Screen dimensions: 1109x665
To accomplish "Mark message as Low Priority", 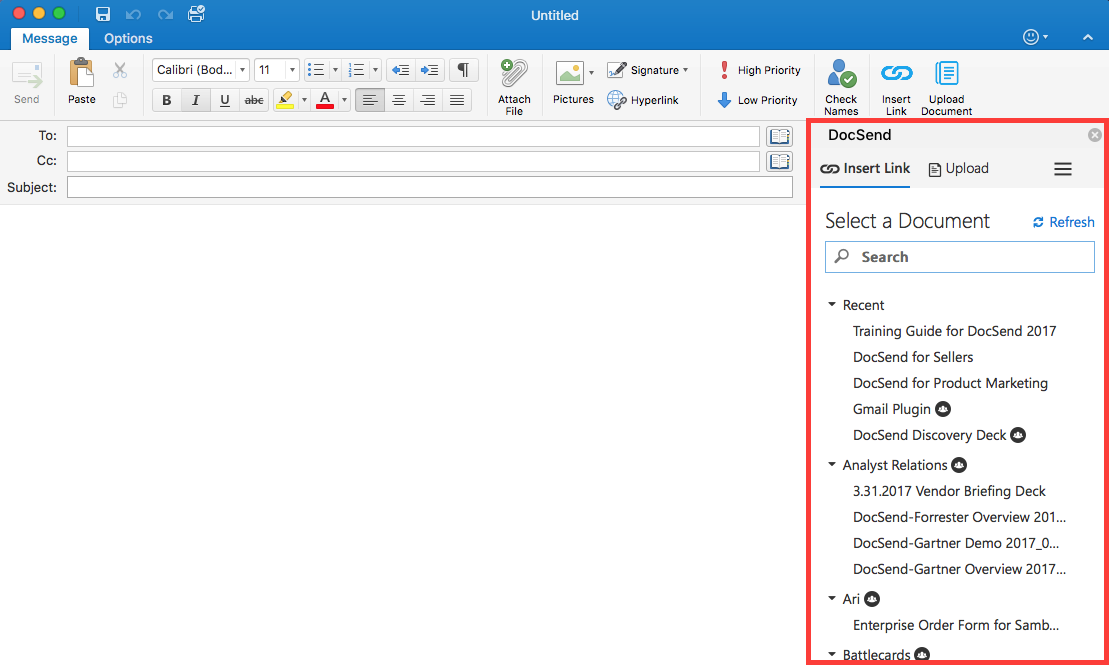I will 757,100.
